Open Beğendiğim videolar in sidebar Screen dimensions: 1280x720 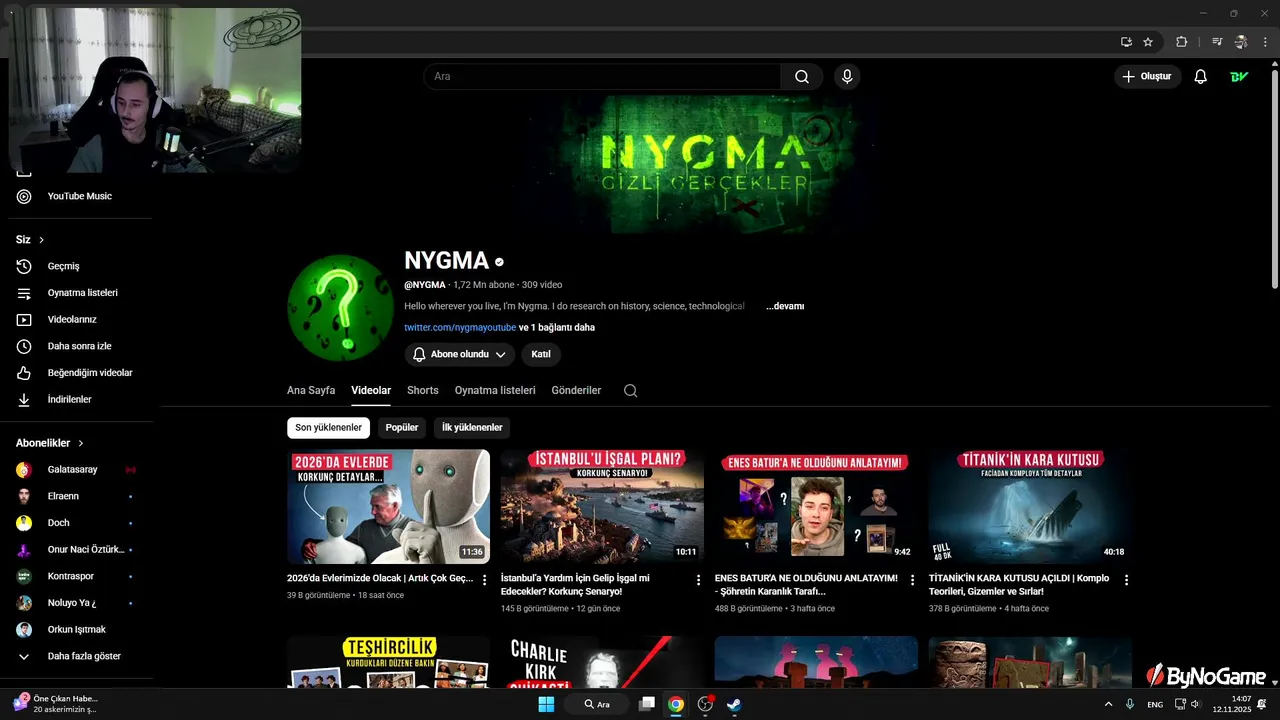76,373
